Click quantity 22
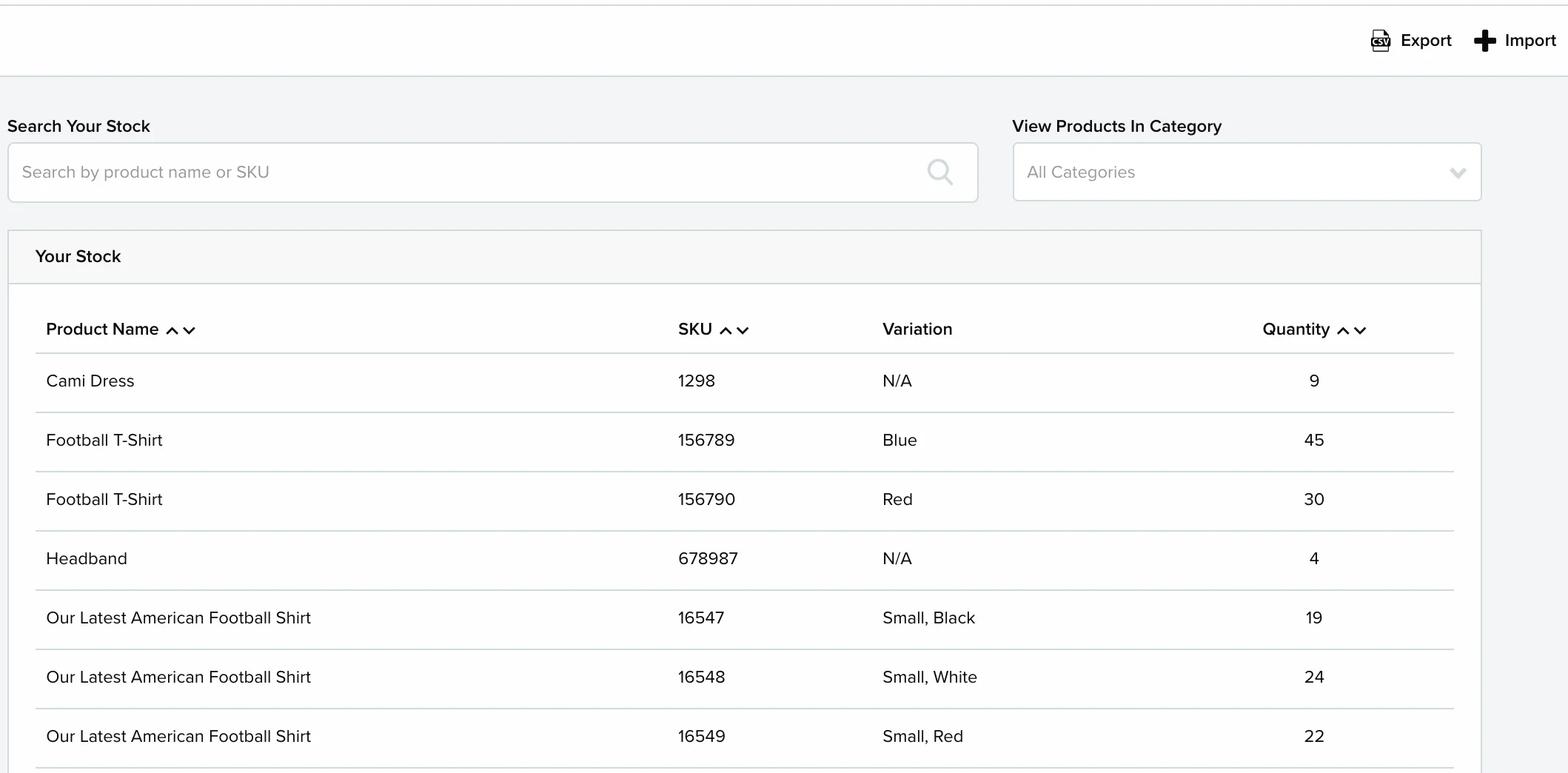Image resolution: width=1568 pixels, height=773 pixels. click(x=1314, y=737)
